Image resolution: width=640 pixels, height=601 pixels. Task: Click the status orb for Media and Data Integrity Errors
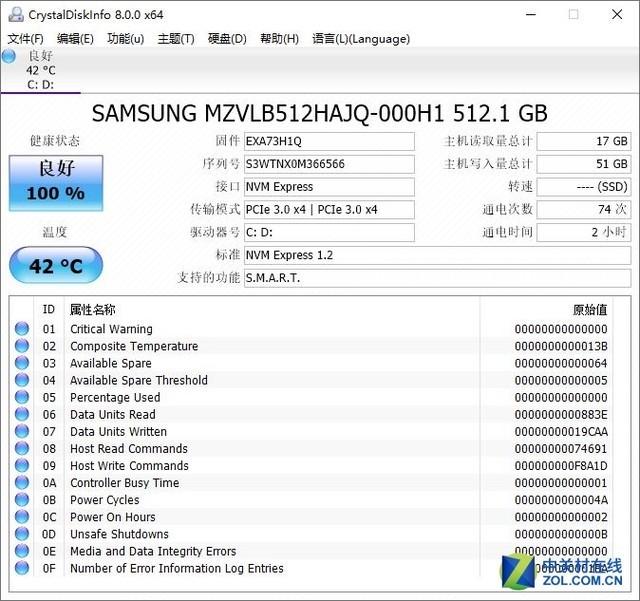tap(22, 551)
